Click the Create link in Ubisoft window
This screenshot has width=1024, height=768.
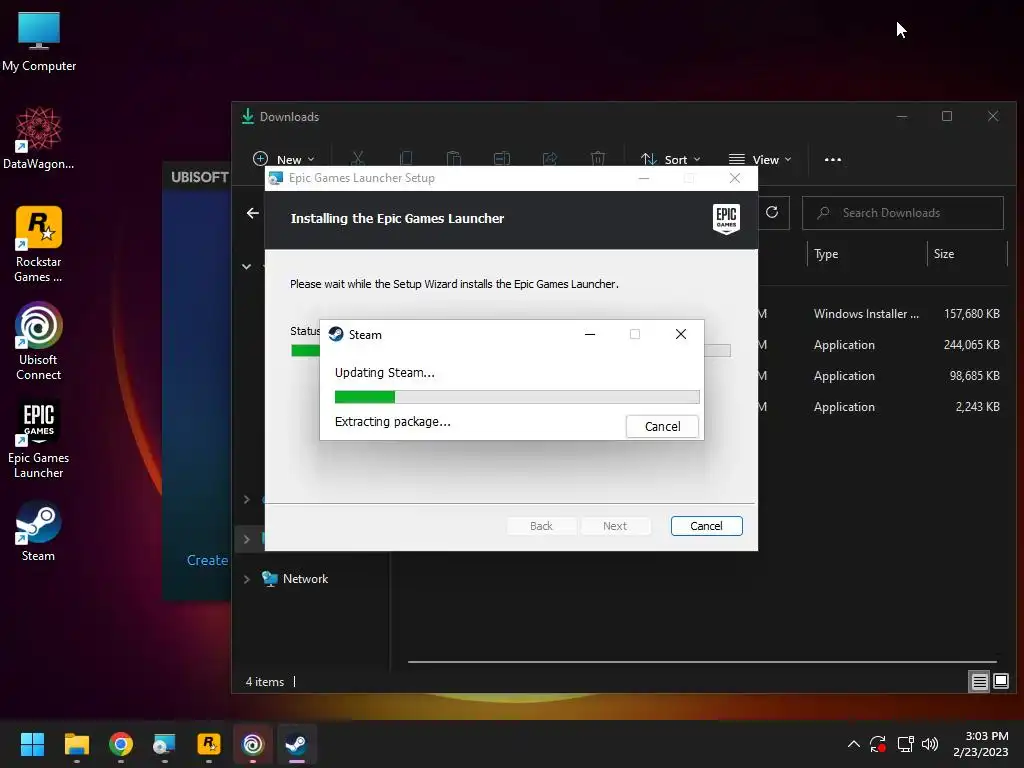(207, 560)
